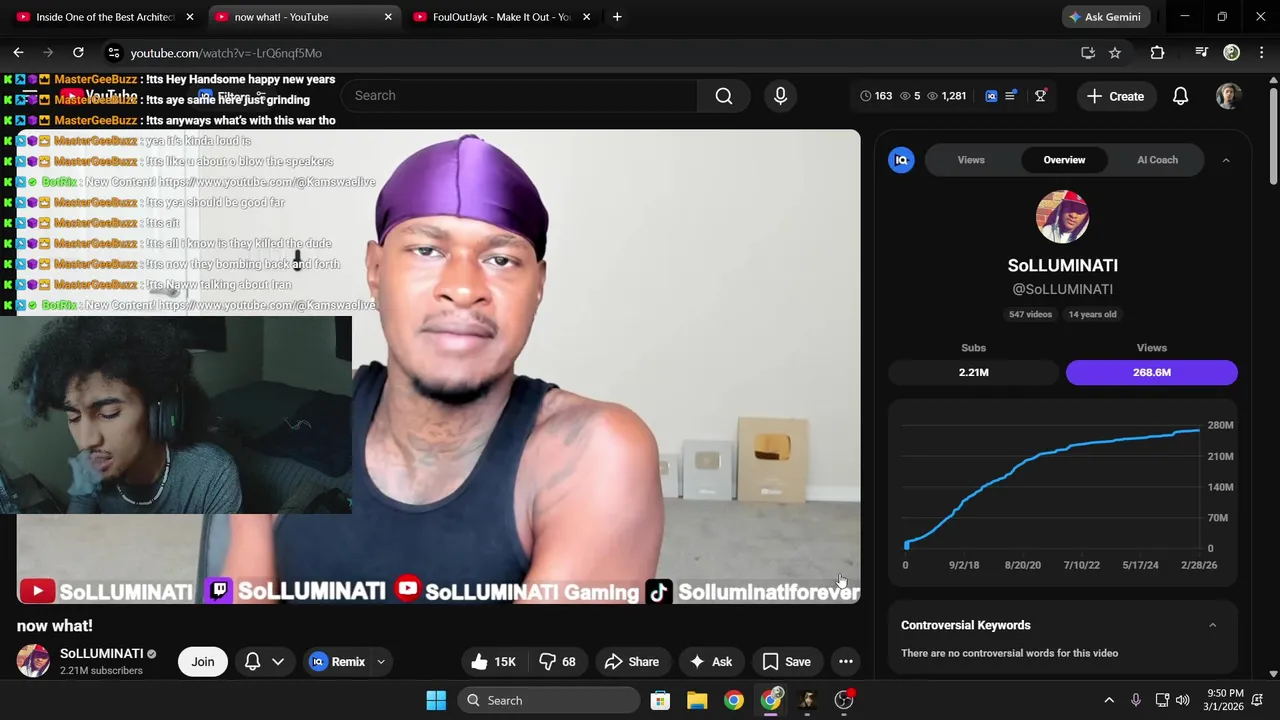Switch to Views tab in IQ panel

tap(971, 160)
